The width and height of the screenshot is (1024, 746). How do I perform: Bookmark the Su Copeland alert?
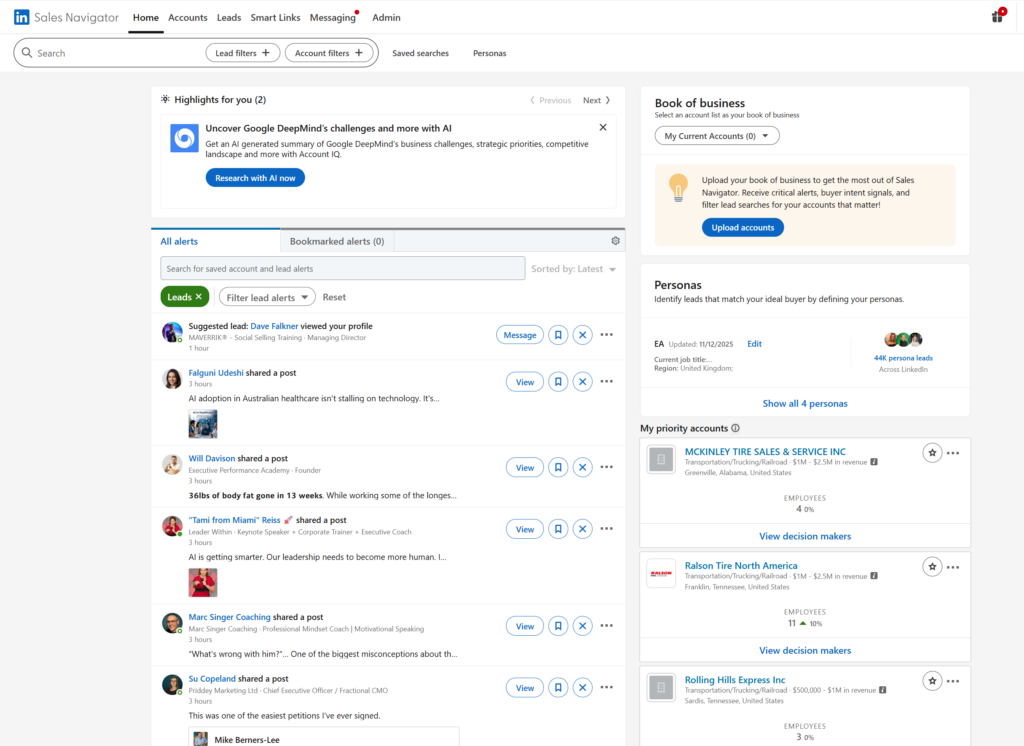click(x=558, y=688)
